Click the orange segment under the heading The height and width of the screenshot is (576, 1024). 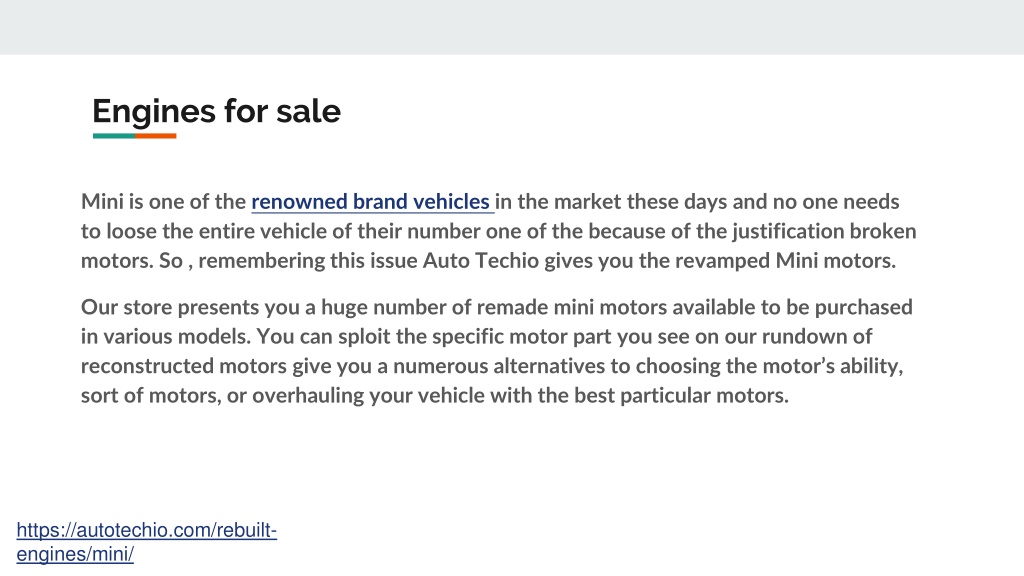[x=156, y=136]
